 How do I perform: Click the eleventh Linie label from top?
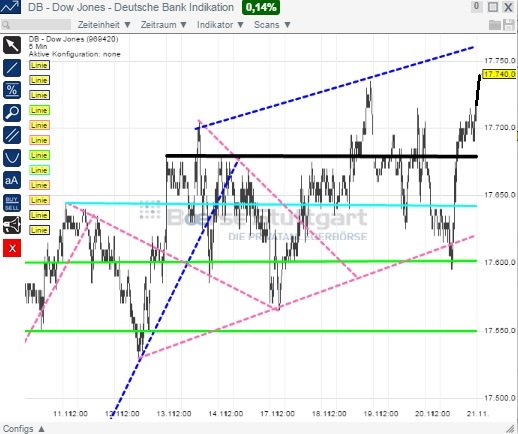(39, 215)
